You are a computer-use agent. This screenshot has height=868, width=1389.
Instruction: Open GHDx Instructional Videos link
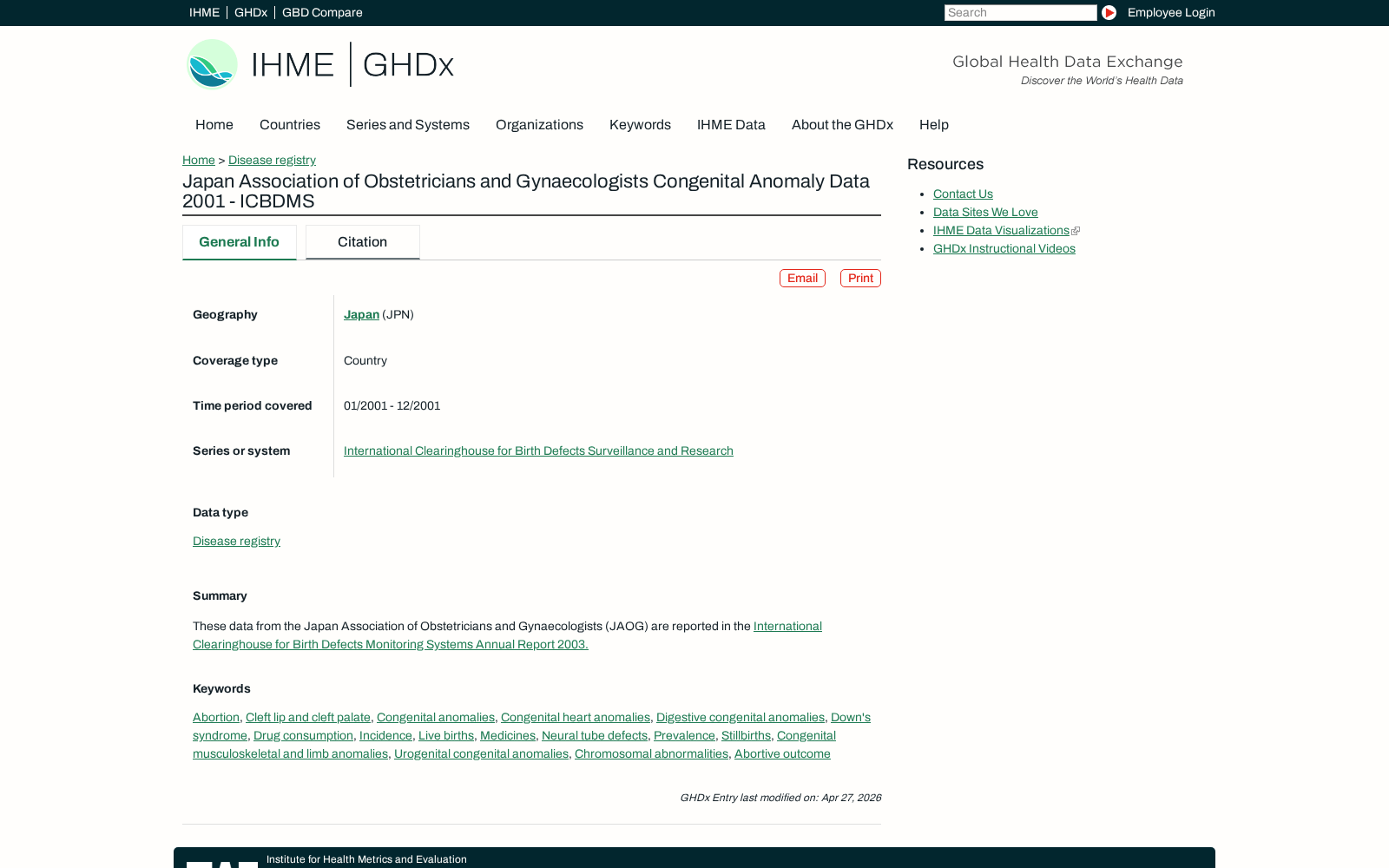[1004, 248]
